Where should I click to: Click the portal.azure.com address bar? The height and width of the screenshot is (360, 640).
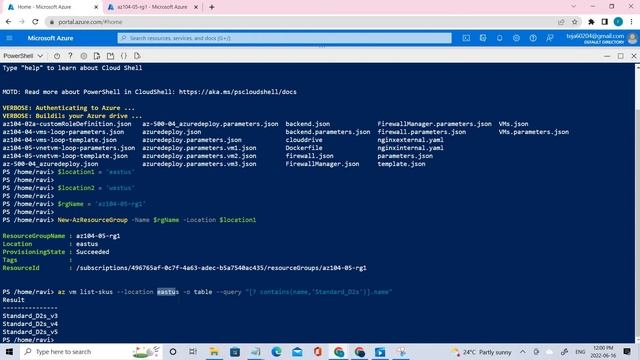(x=302, y=22)
